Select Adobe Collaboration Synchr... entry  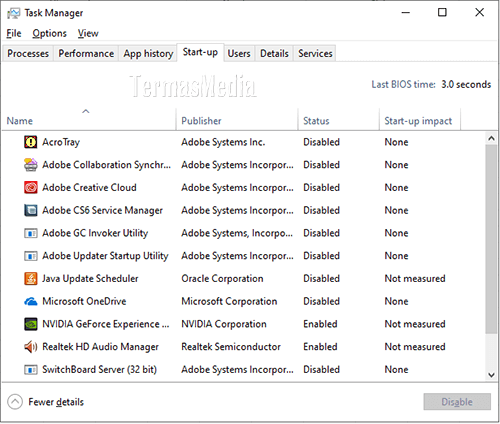[106, 165]
